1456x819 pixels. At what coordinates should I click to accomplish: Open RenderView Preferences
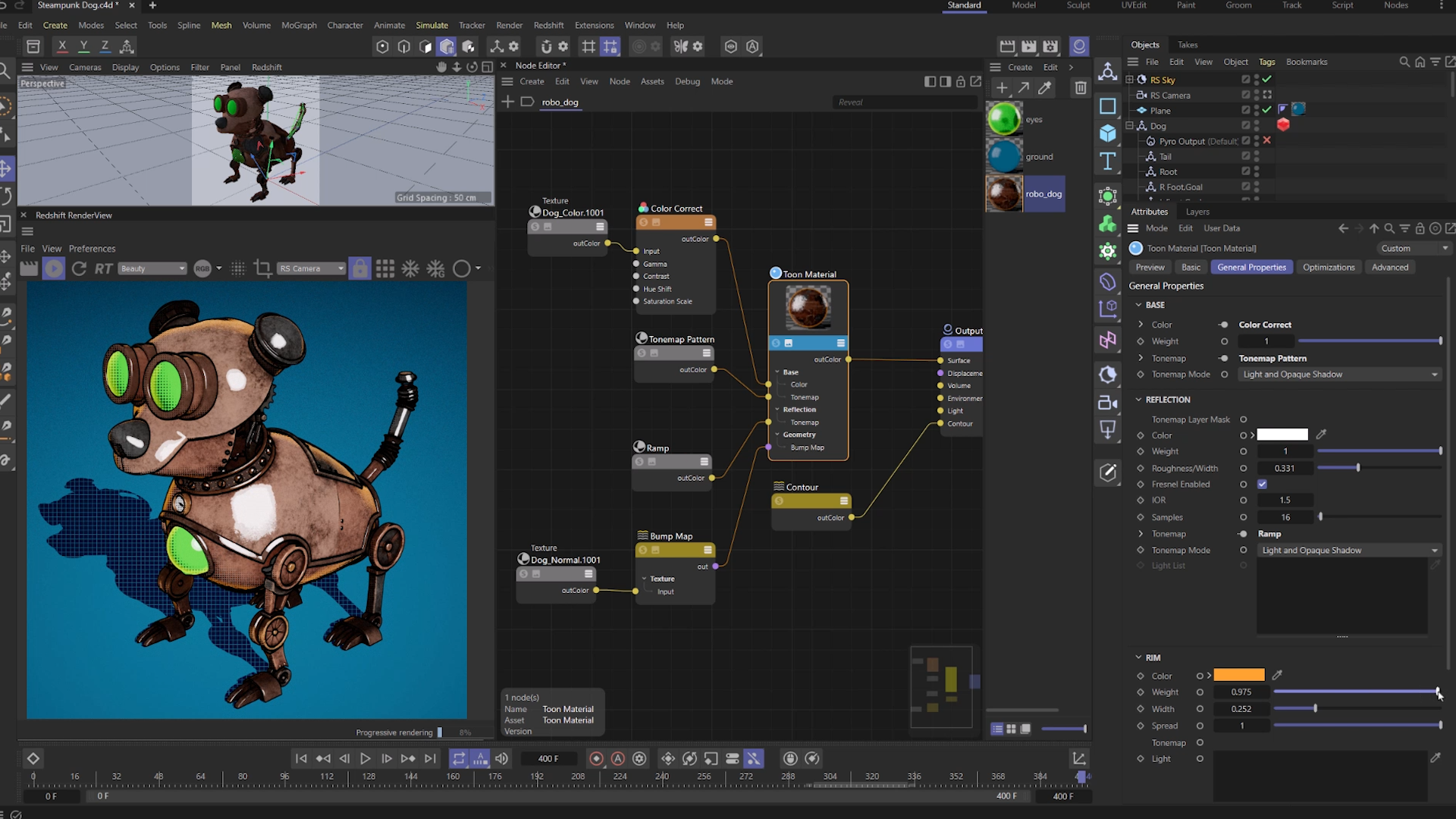[92, 249]
